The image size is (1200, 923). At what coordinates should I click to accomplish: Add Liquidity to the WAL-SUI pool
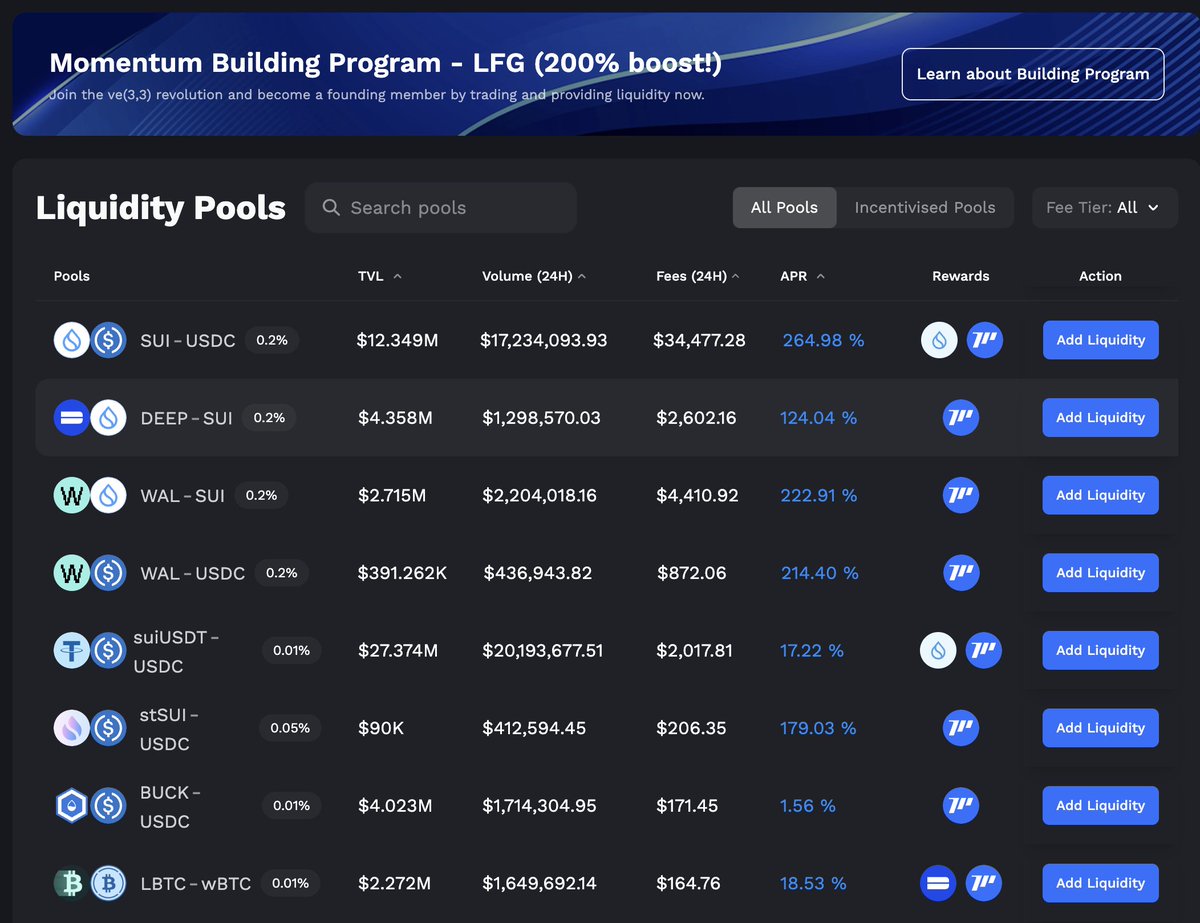coord(1100,495)
